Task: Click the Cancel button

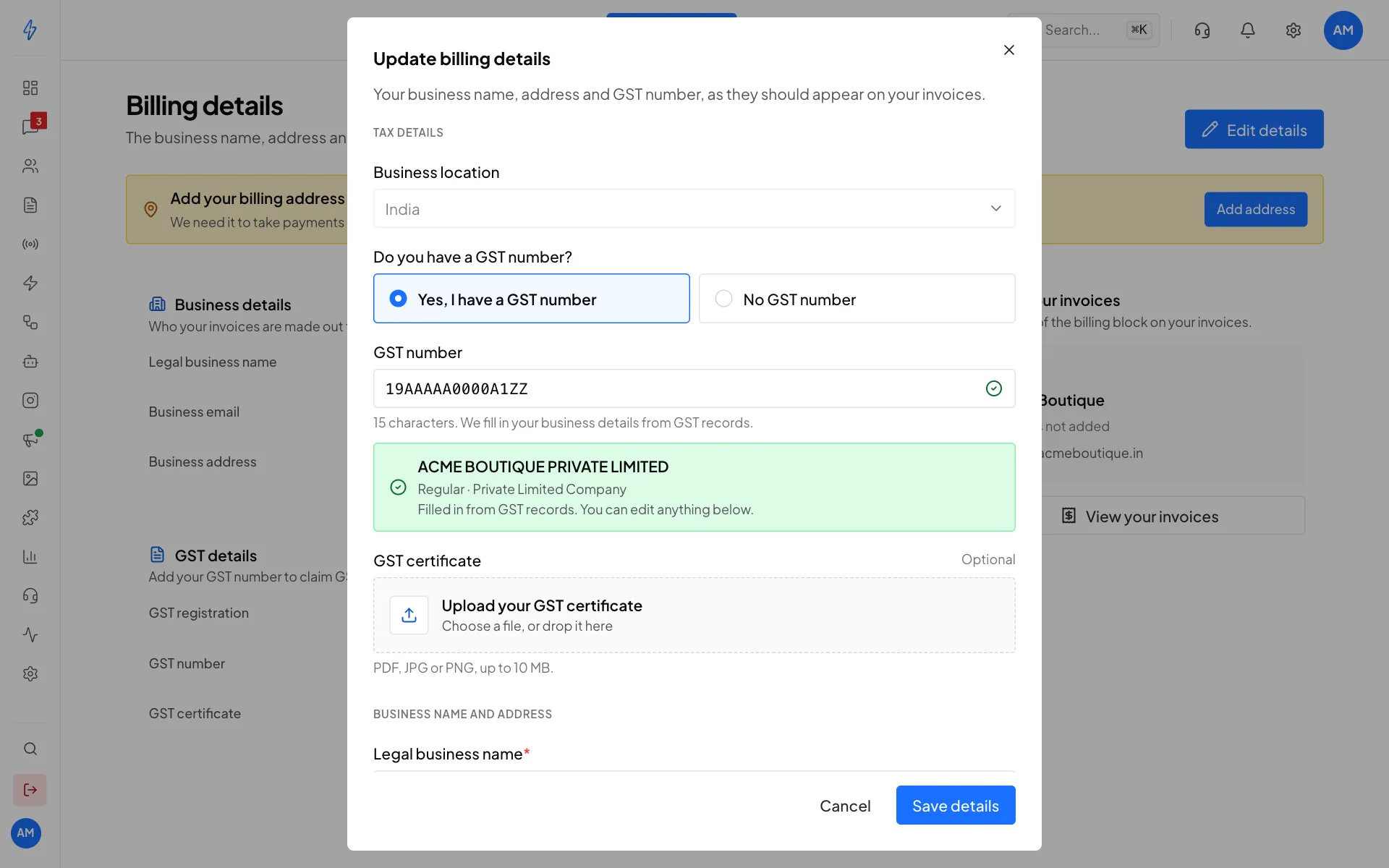Action: click(845, 805)
